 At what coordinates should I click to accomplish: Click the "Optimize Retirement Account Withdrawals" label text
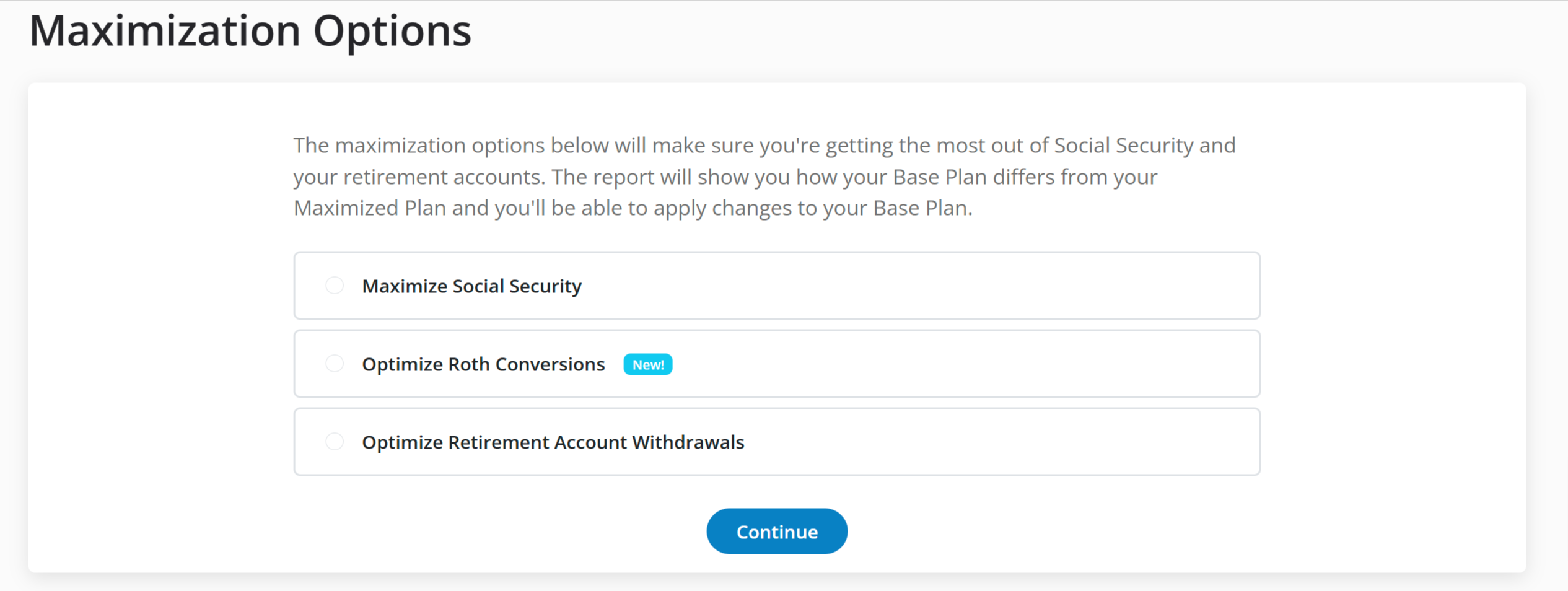[x=553, y=442]
